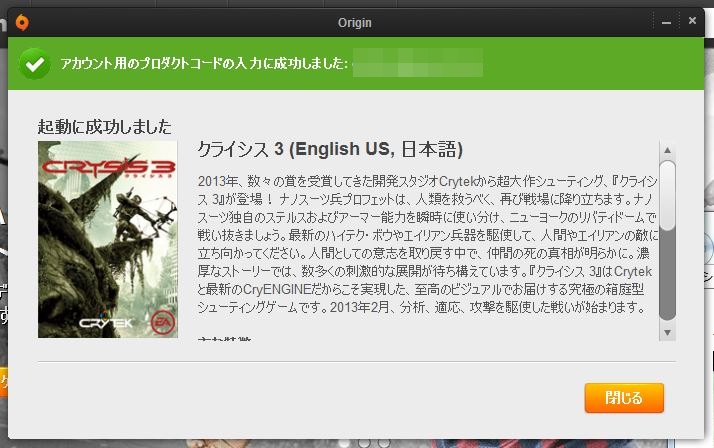Click the Crysis 3 description paragraph
The width and height of the screenshot is (714, 448).
tap(427, 244)
